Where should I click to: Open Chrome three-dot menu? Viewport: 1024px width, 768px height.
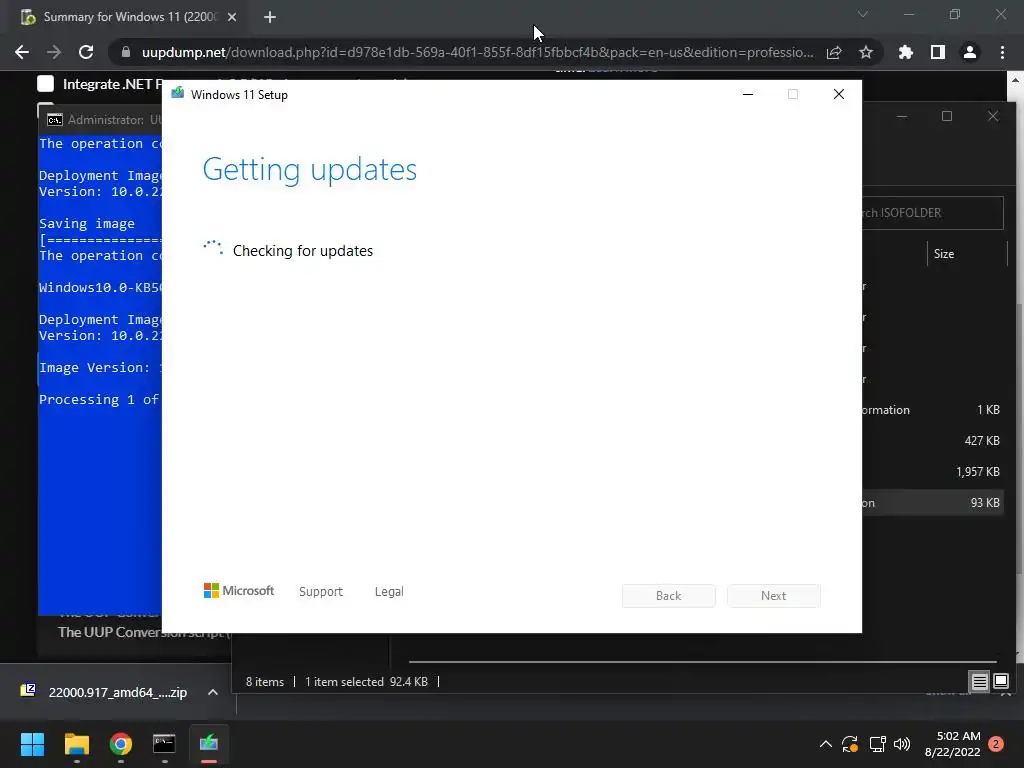[x=1002, y=52]
